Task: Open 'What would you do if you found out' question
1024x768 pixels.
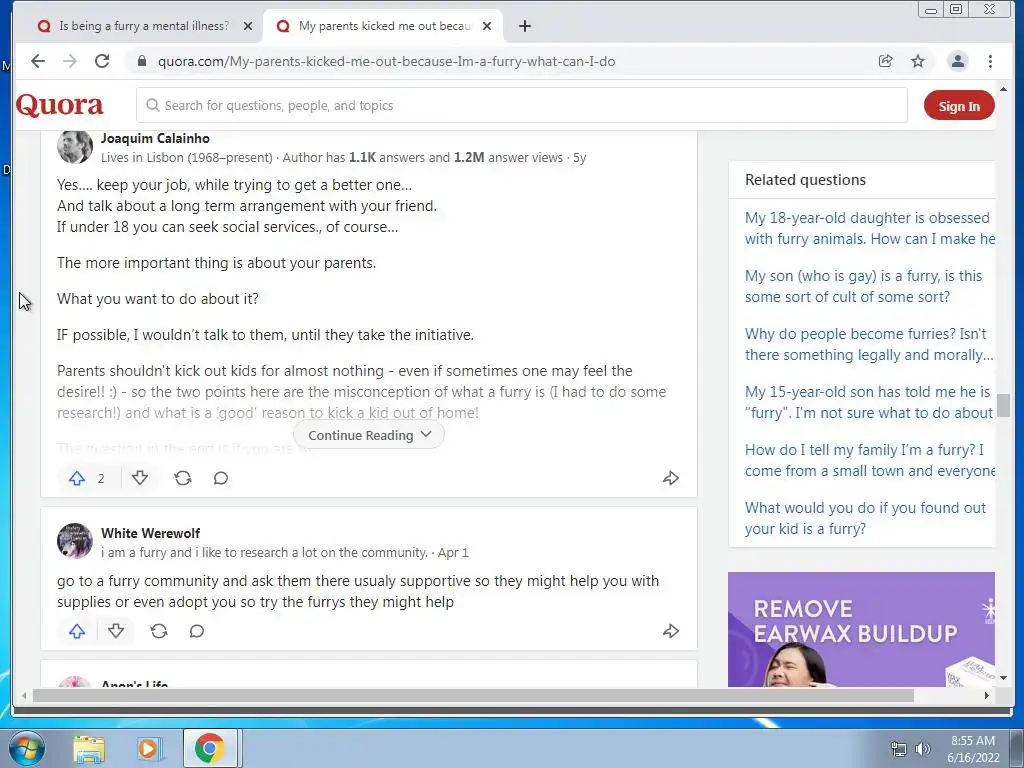Action: coord(865,519)
